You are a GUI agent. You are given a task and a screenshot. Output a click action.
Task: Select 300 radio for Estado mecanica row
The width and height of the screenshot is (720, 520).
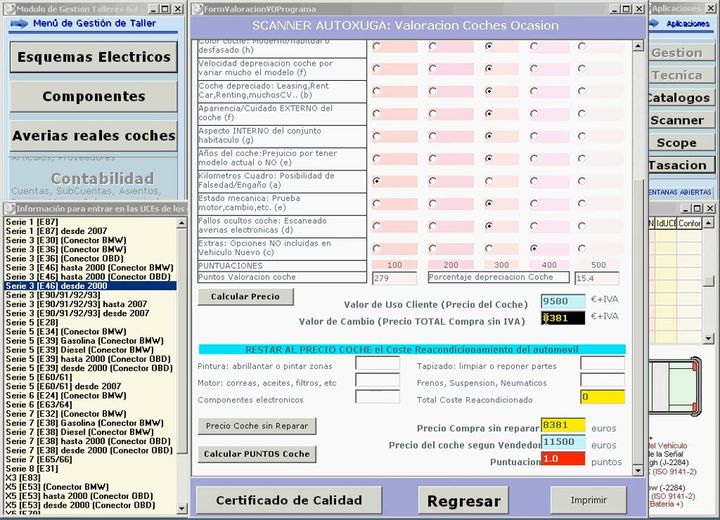[x=489, y=203]
